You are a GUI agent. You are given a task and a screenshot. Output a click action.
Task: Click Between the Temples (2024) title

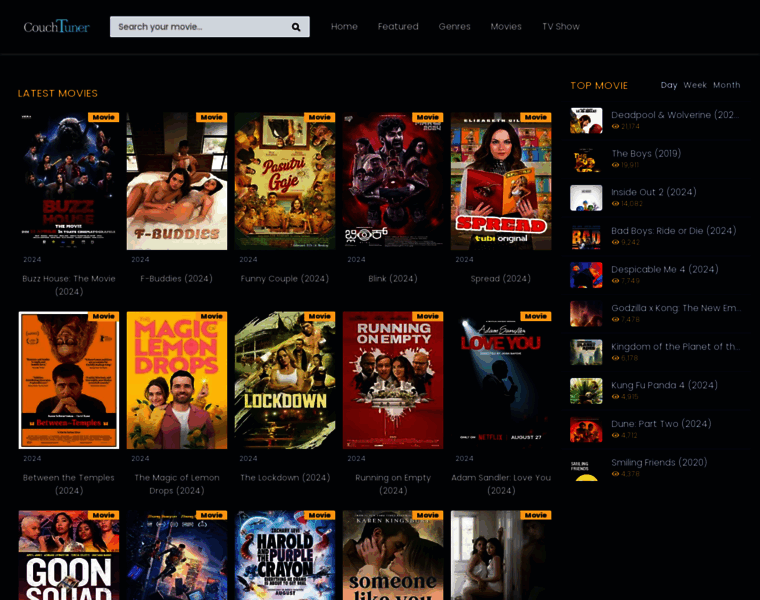69,484
